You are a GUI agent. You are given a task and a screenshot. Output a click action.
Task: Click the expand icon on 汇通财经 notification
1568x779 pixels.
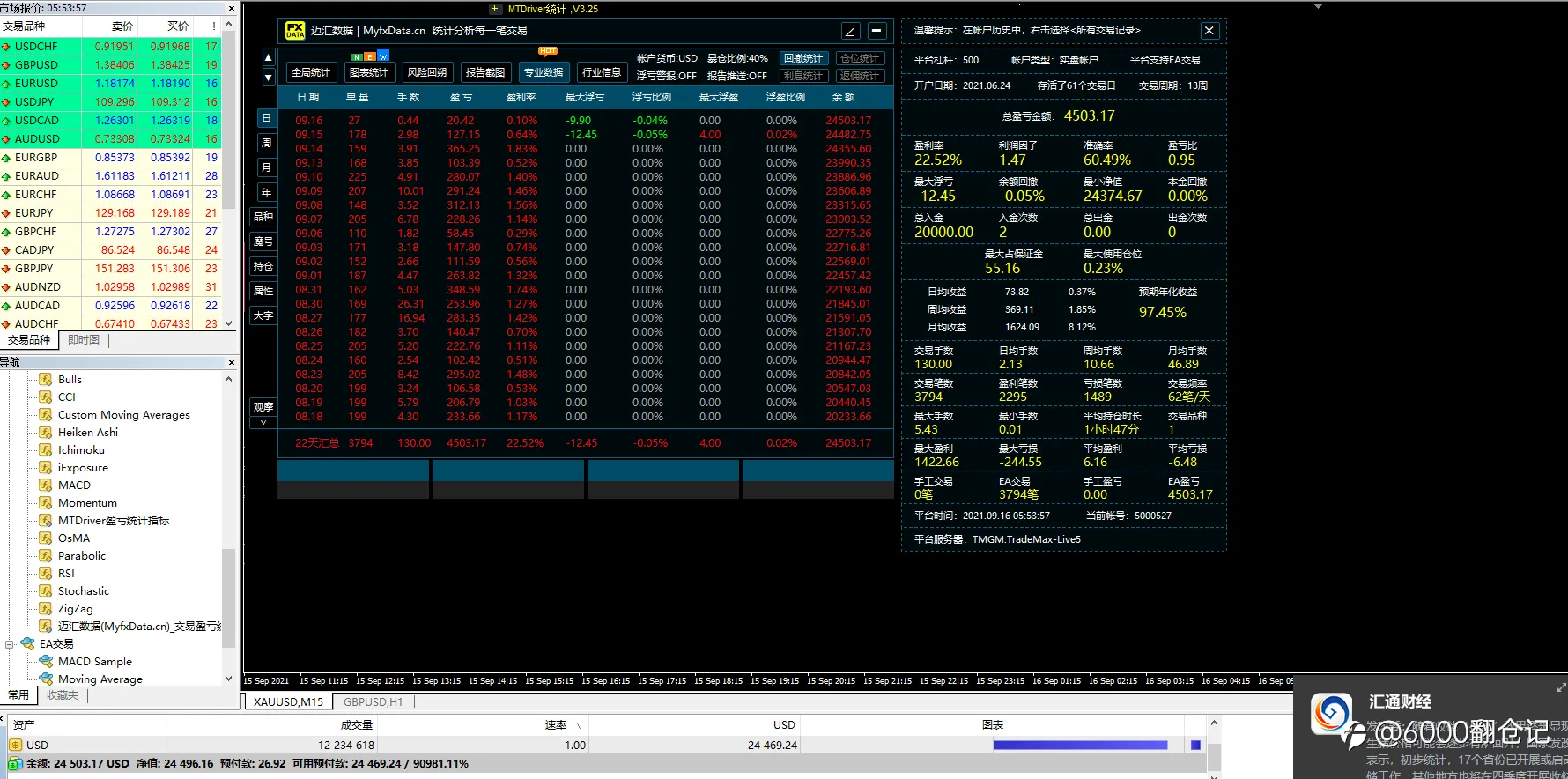[1561, 687]
